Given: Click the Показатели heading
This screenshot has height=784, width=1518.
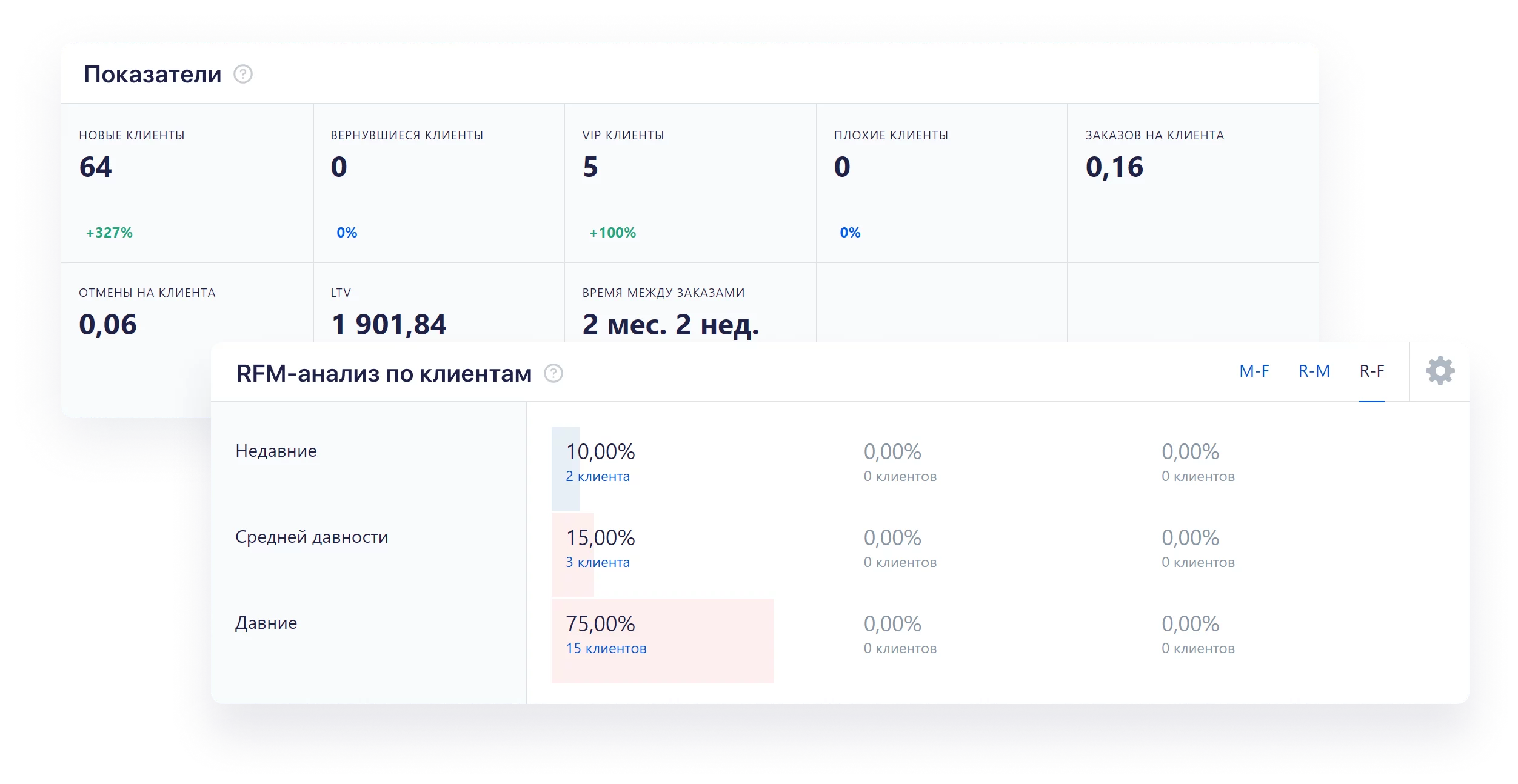Looking at the screenshot, I should 153,74.
